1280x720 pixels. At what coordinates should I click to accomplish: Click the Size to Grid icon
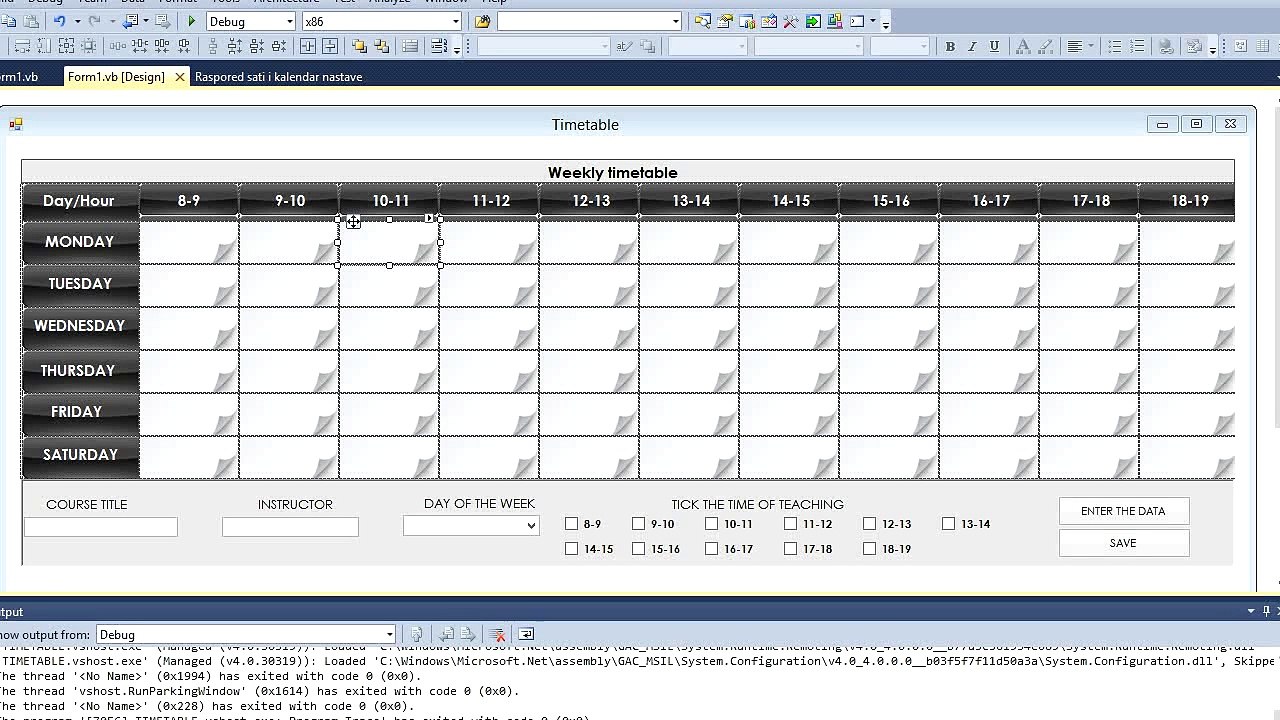tap(89, 46)
